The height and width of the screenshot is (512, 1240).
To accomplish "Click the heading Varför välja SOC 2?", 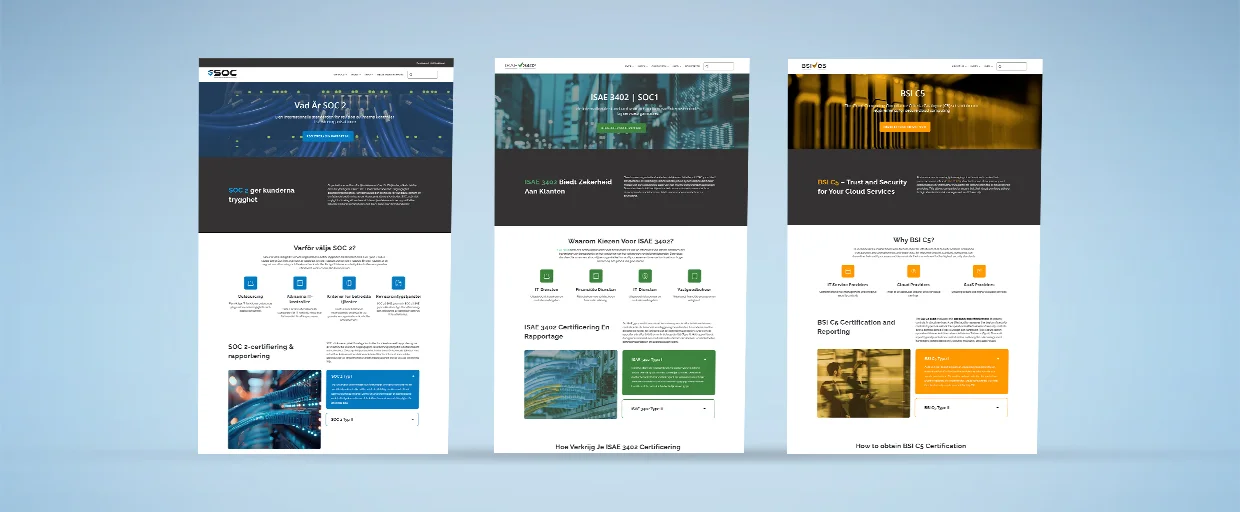I will click(325, 248).
